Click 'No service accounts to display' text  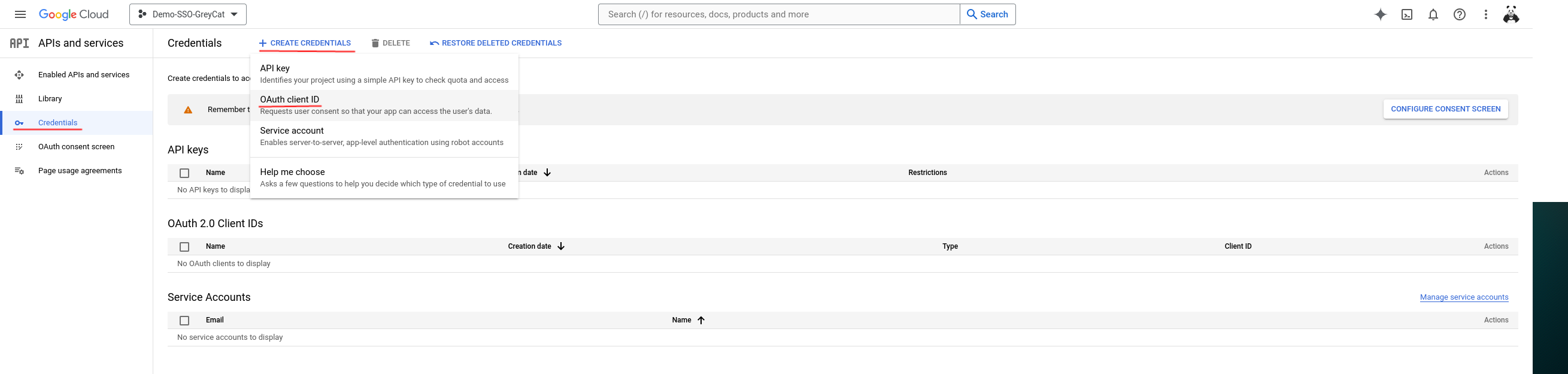coord(230,337)
